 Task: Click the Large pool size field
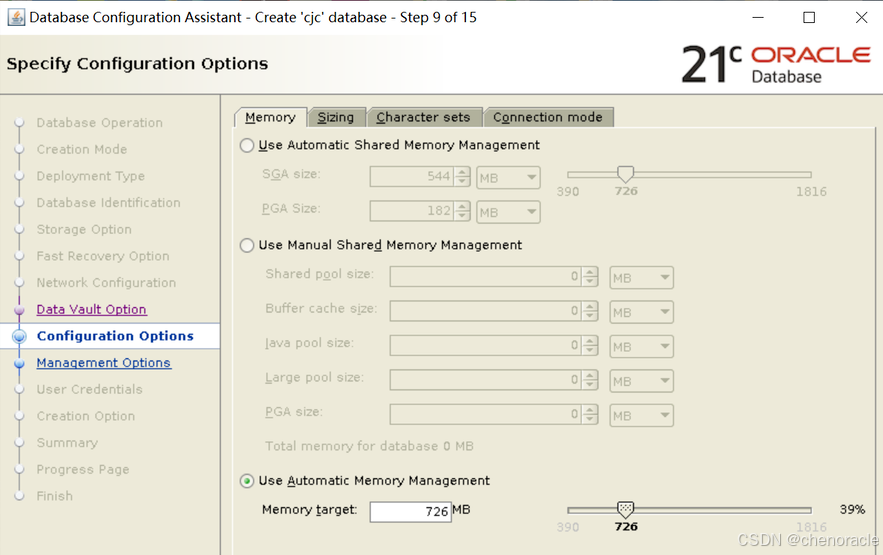tap(486, 380)
